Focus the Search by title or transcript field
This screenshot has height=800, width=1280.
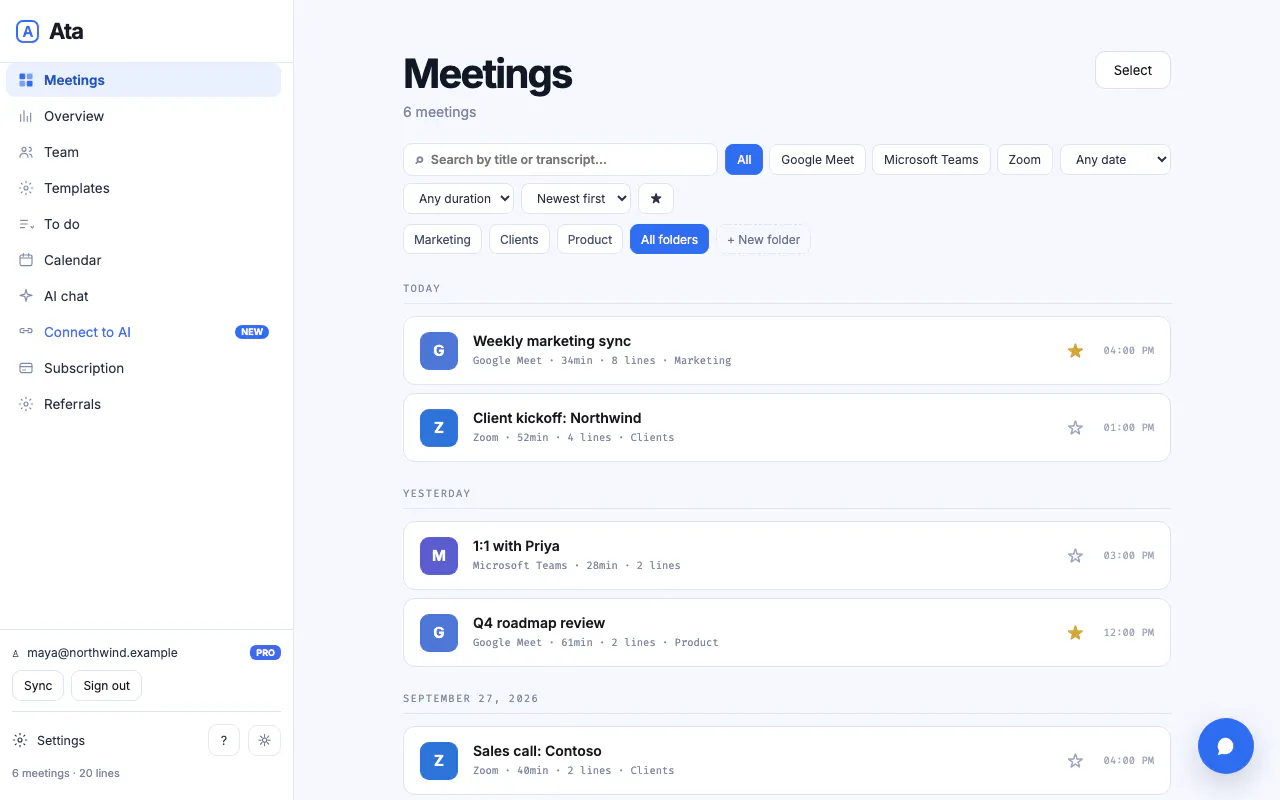point(560,159)
